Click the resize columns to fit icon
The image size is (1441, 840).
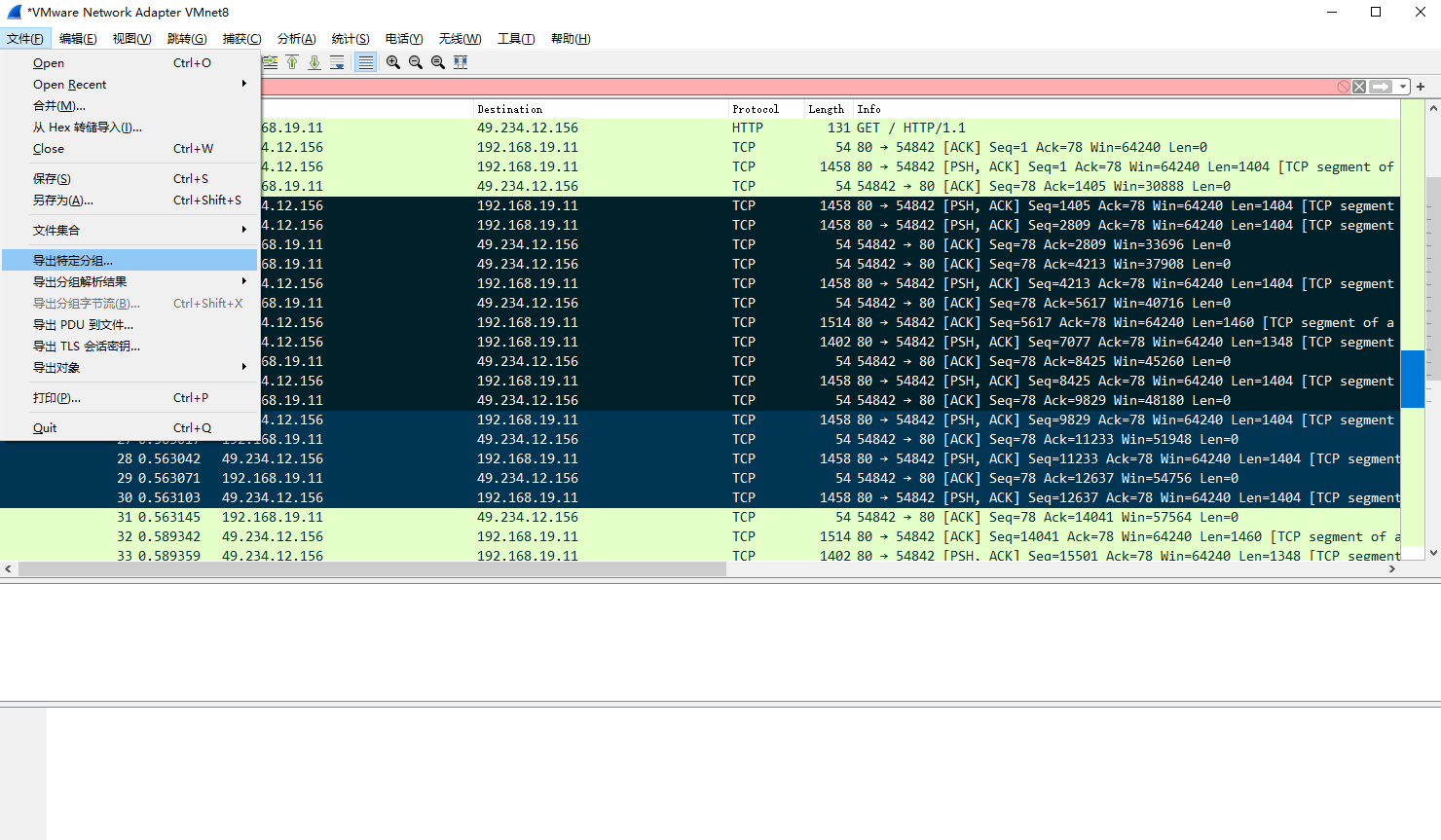pos(461,61)
